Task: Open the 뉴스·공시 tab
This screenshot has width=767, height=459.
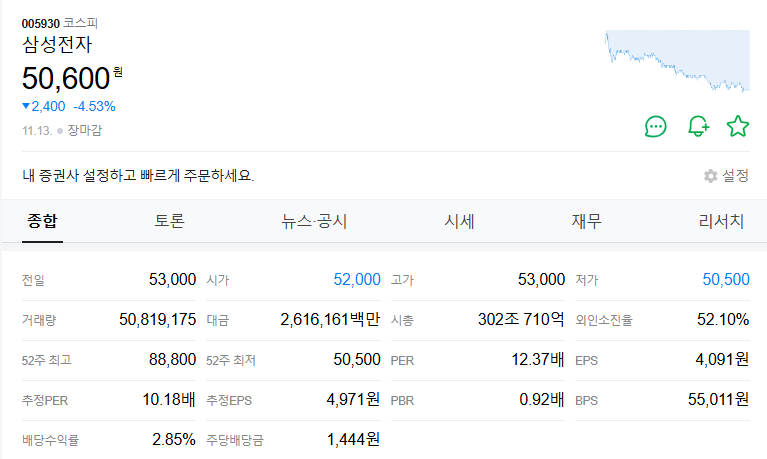Action: pos(314,221)
